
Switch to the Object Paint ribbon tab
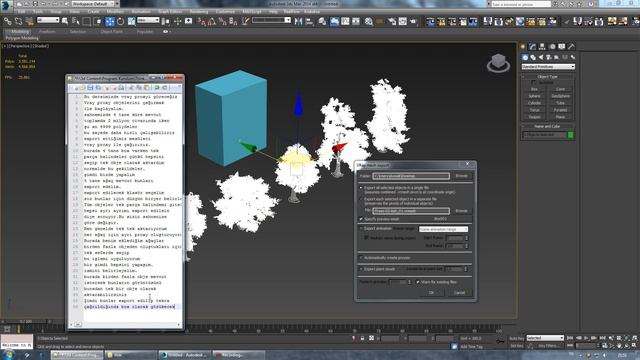(x=111, y=32)
